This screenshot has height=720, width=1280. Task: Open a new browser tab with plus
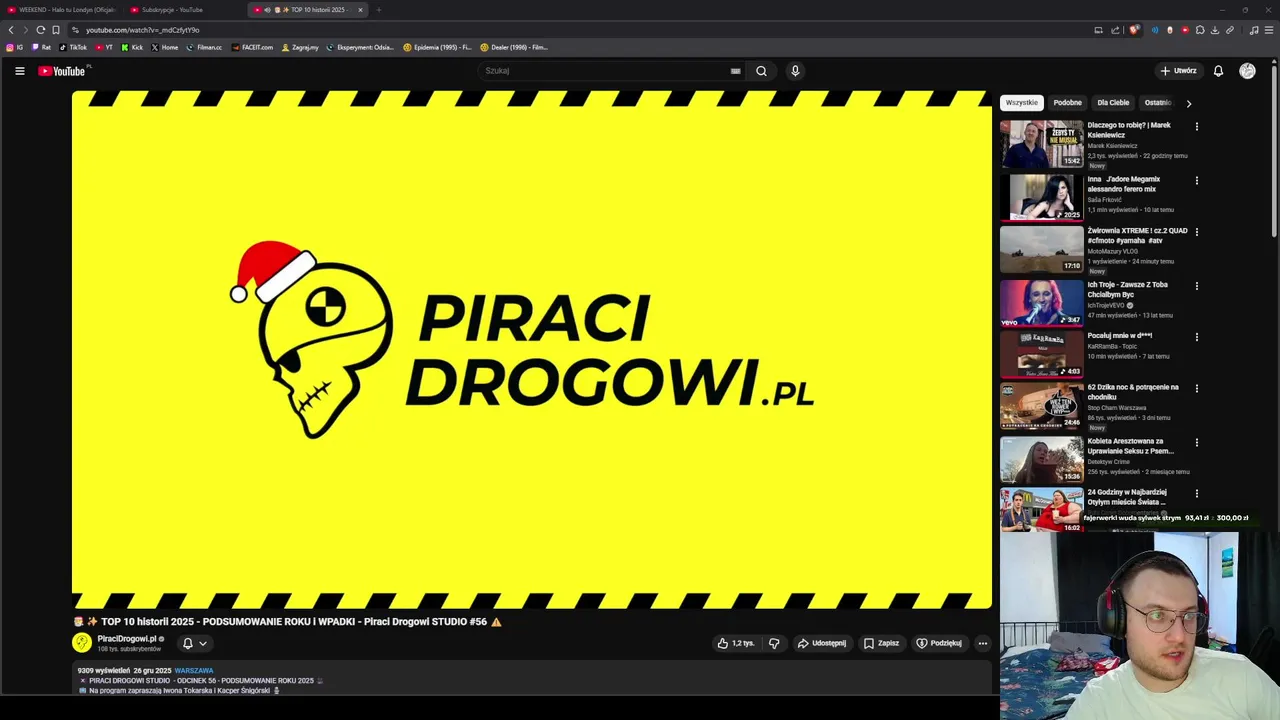[x=378, y=10]
